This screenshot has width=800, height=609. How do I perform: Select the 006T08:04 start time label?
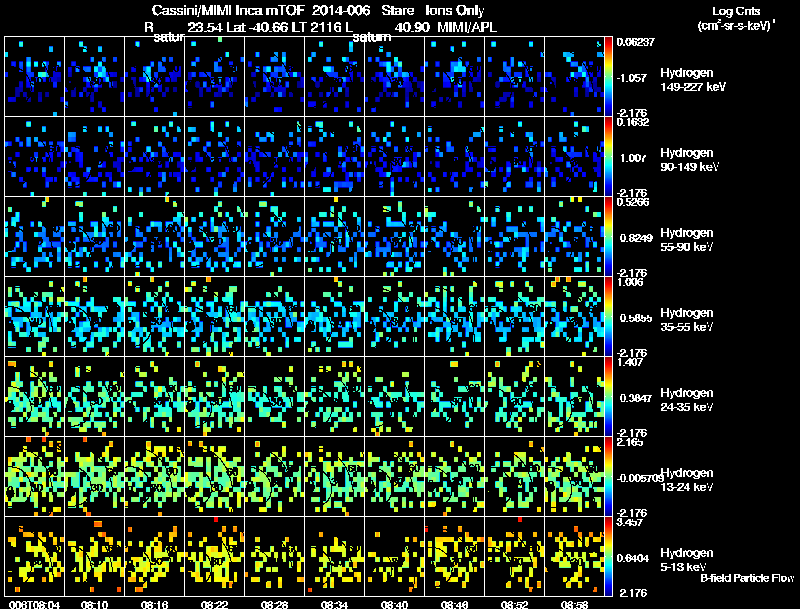pyautogui.click(x=34, y=604)
